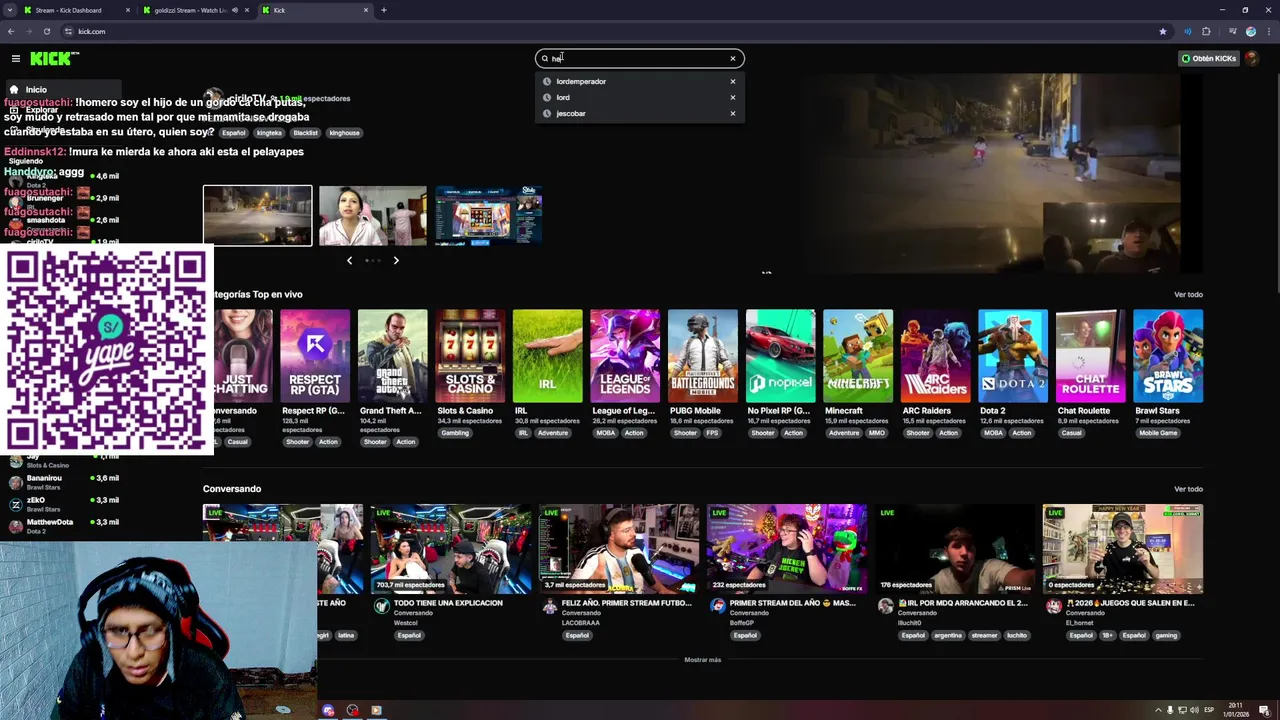Click the Mobile Game tag under Brawl Stars
The image size is (1280, 720).
point(1158,433)
